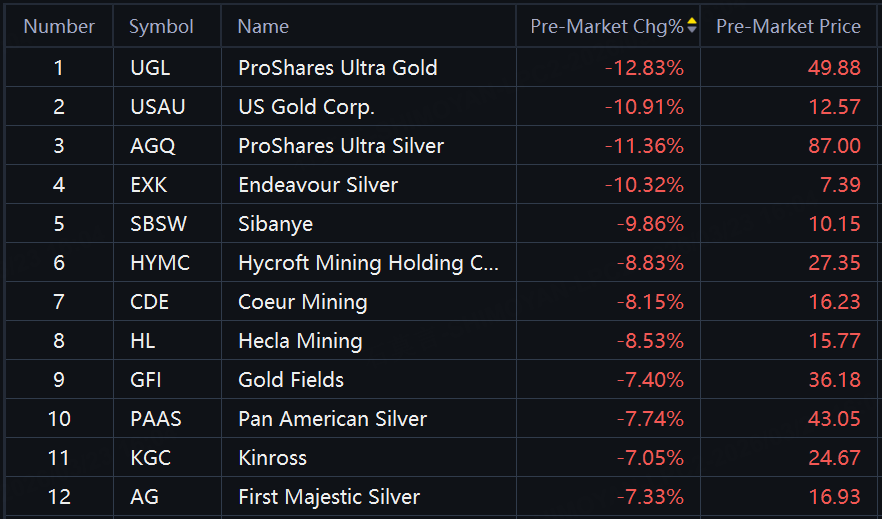Select the -11.36% change for AGQ
Viewport: 882px width, 519px height.
point(644,146)
